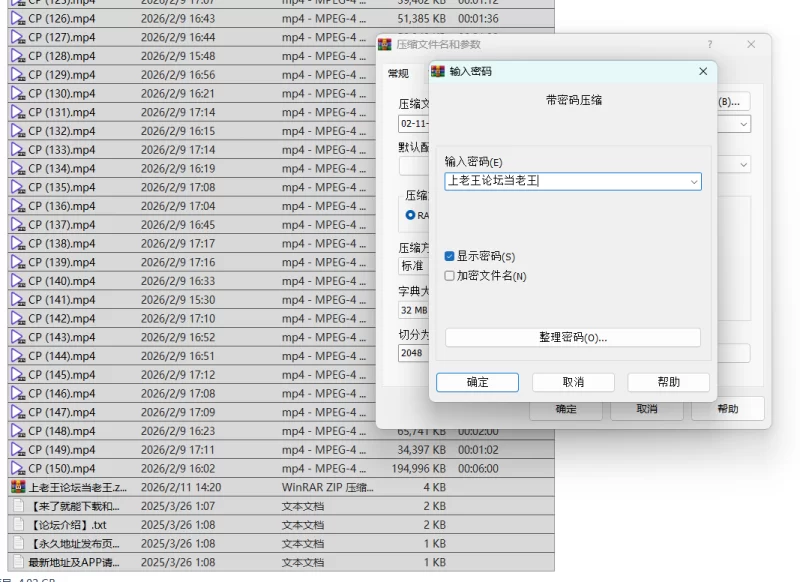Screen dimensions: 800x582
Task: Click the CP (150).mp4 video file icon
Action: coord(17,469)
